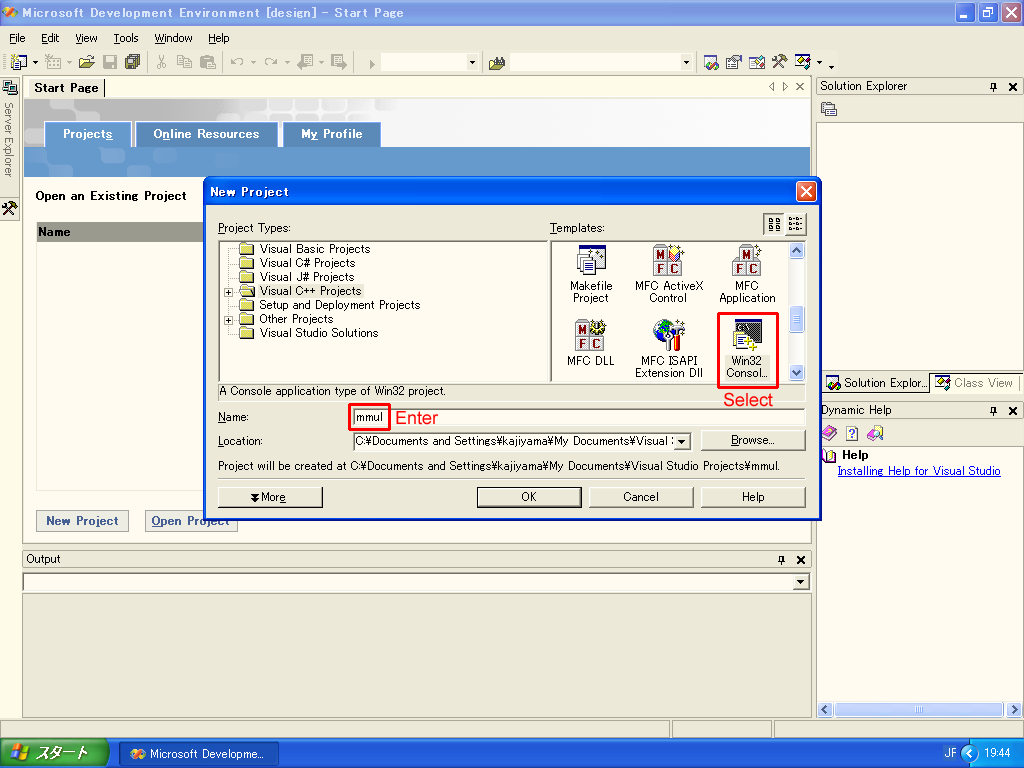Click the project Name input field

pos(579,417)
